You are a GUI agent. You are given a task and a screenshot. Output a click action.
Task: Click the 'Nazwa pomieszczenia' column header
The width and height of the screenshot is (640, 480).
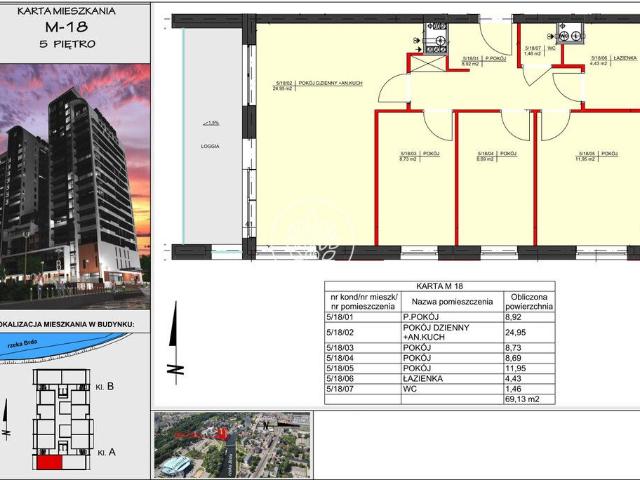tap(452, 302)
